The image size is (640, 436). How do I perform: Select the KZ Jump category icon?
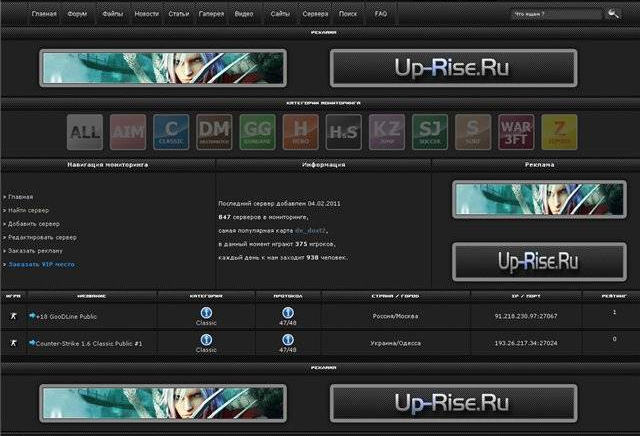387,132
